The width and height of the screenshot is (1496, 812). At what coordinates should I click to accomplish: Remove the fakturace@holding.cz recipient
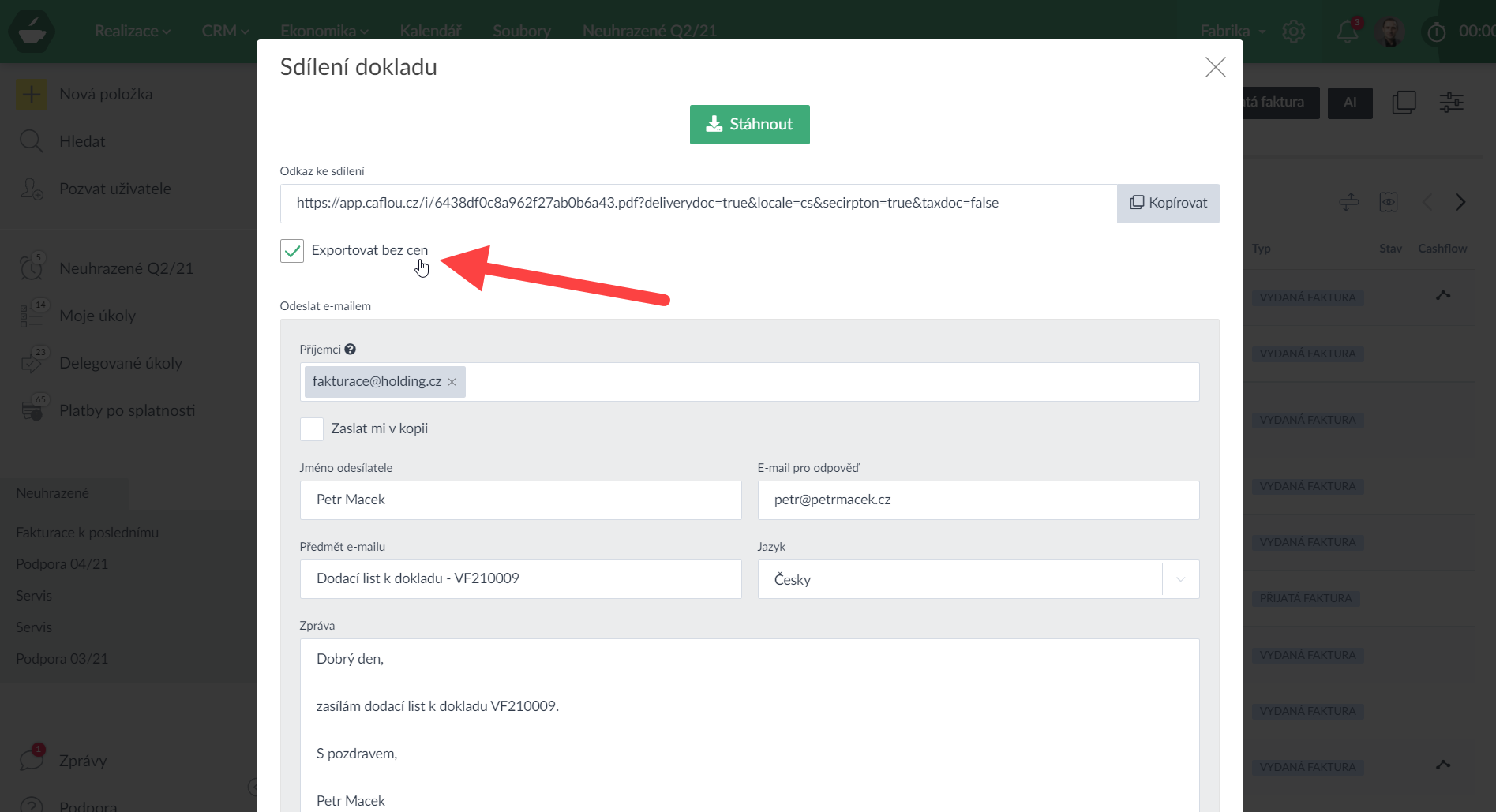point(452,382)
